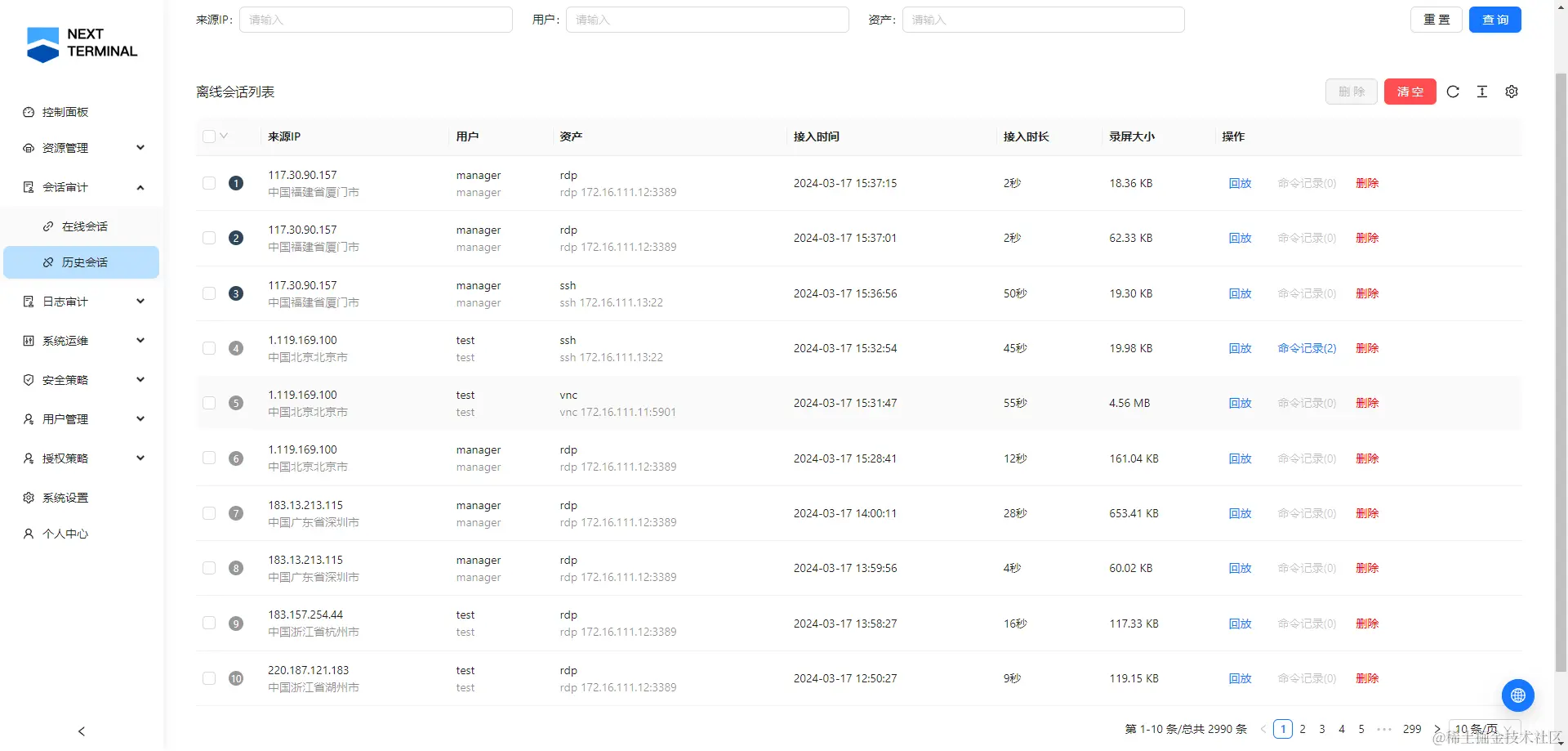Screen dimensions: 1568x751
Task: Open 控制面板 menu item
Action: [81, 112]
